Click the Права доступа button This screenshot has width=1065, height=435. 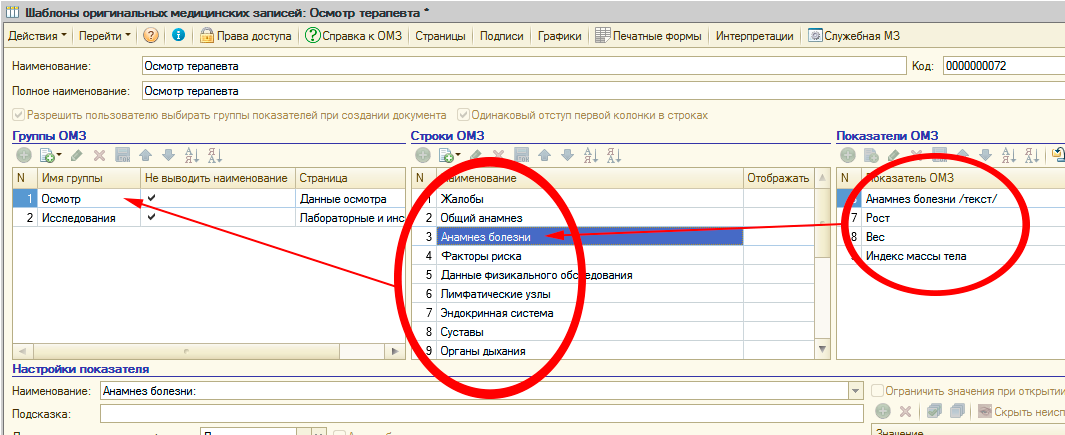click(246, 36)
